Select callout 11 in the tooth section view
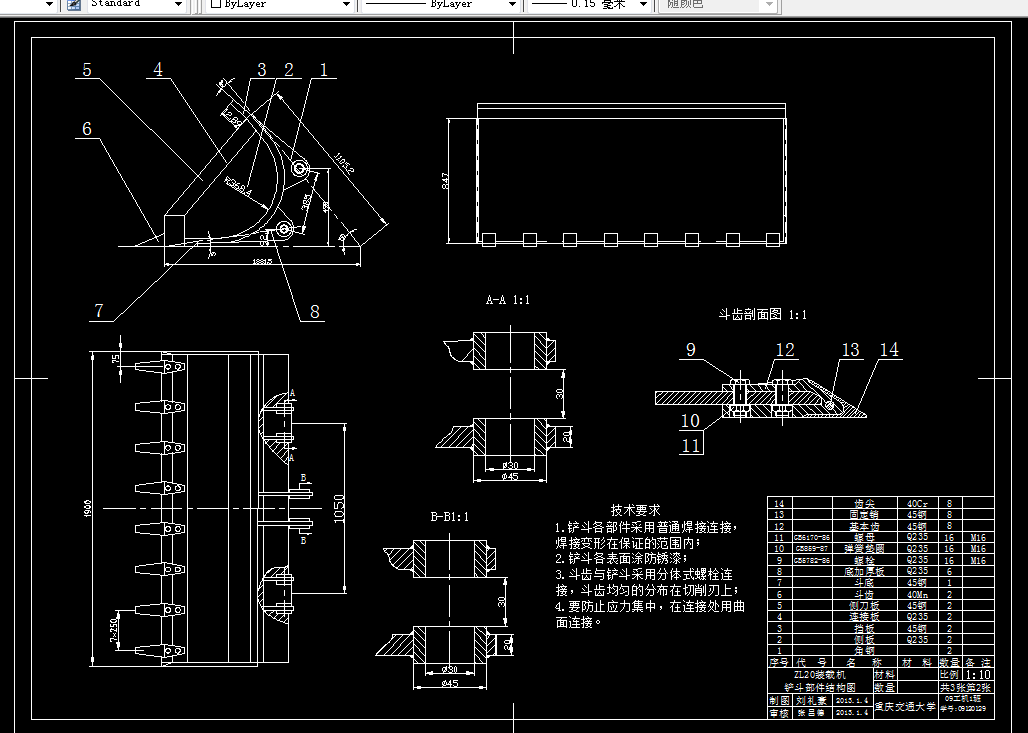Screen dimensions: 1028x733 point(691,446)
